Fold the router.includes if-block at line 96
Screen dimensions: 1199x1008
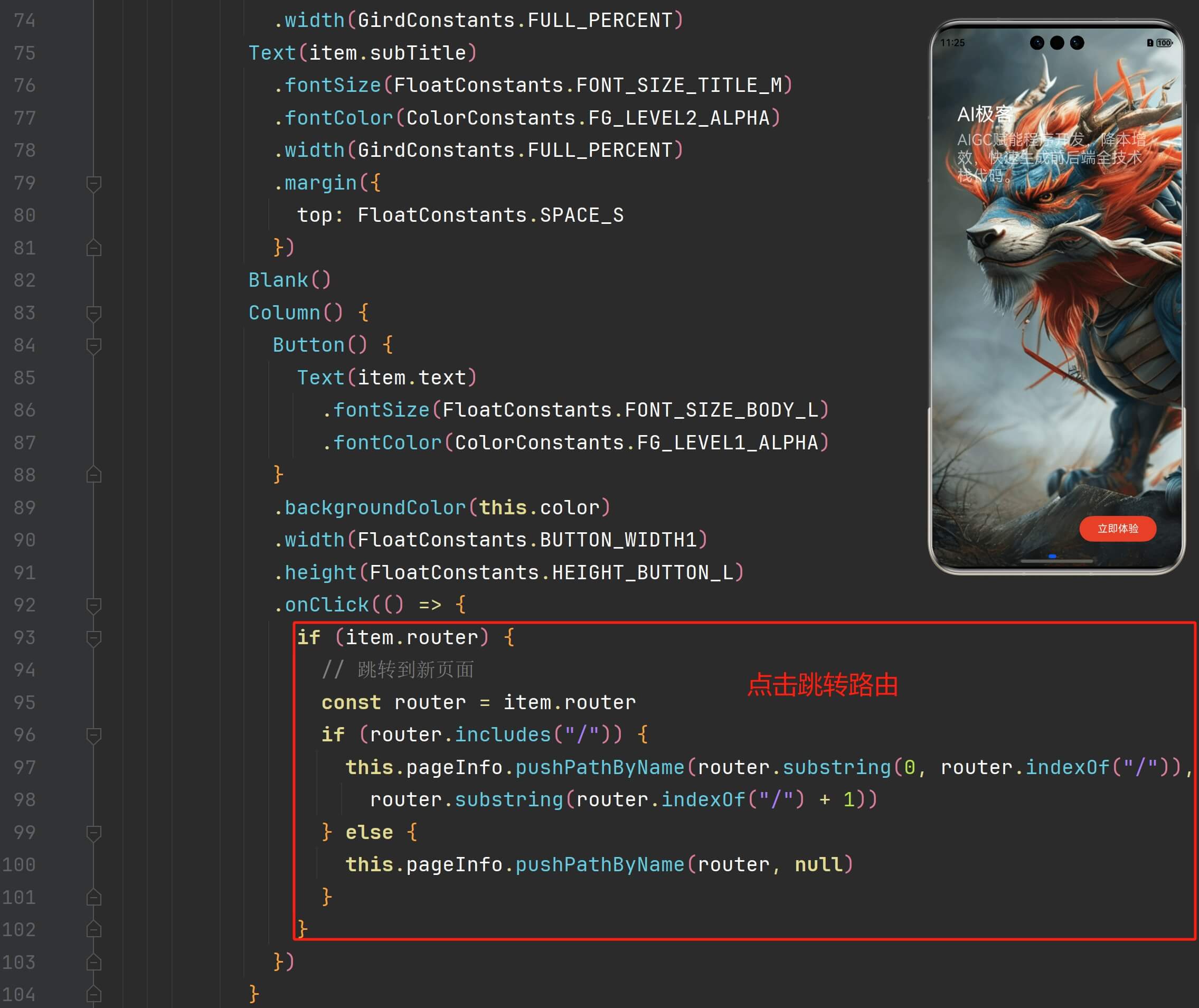[x=93, y=735]
